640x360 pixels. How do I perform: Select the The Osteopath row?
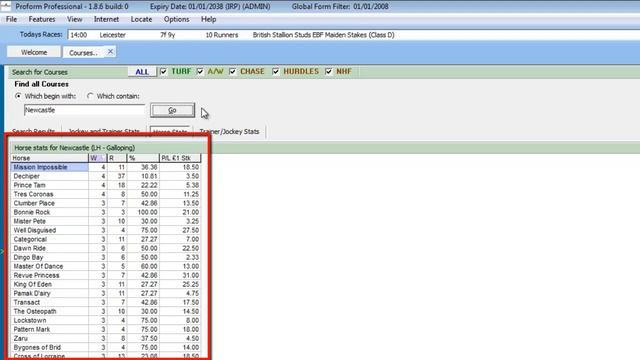click(106, 311)
